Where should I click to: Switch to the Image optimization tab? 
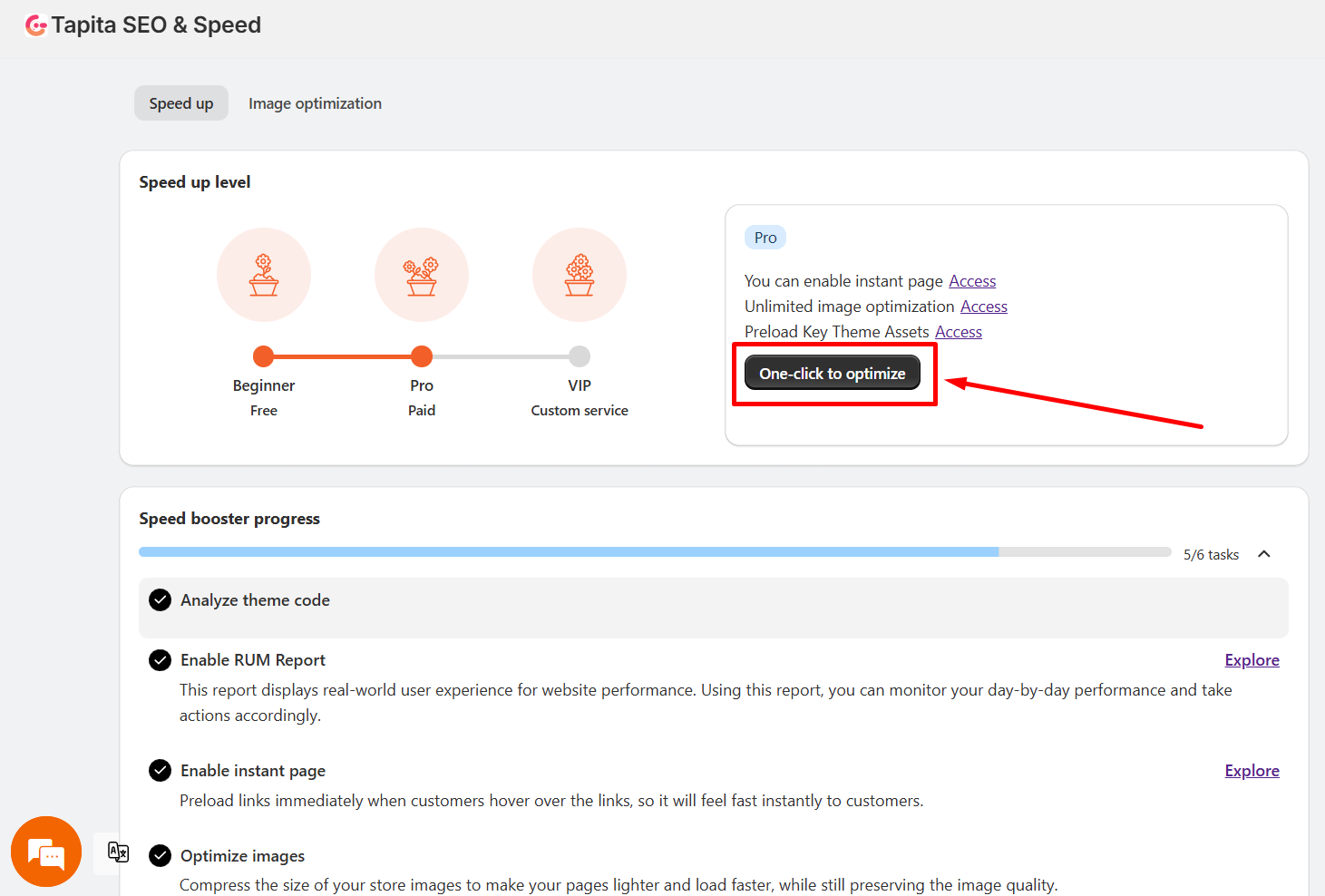[315, 103]
